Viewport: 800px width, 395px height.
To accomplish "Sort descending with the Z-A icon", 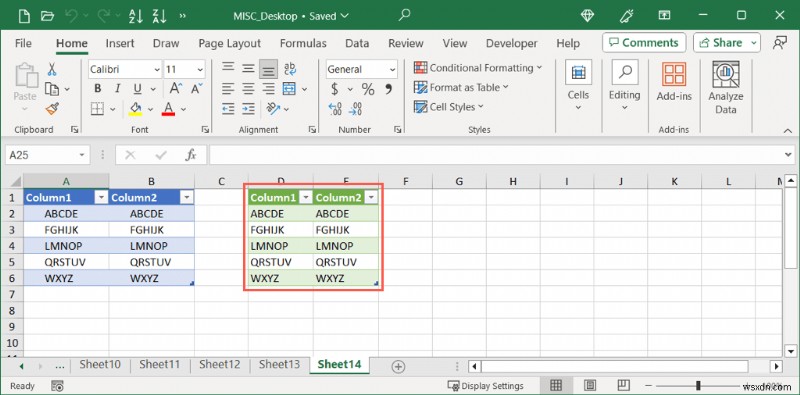I will 159,16.
